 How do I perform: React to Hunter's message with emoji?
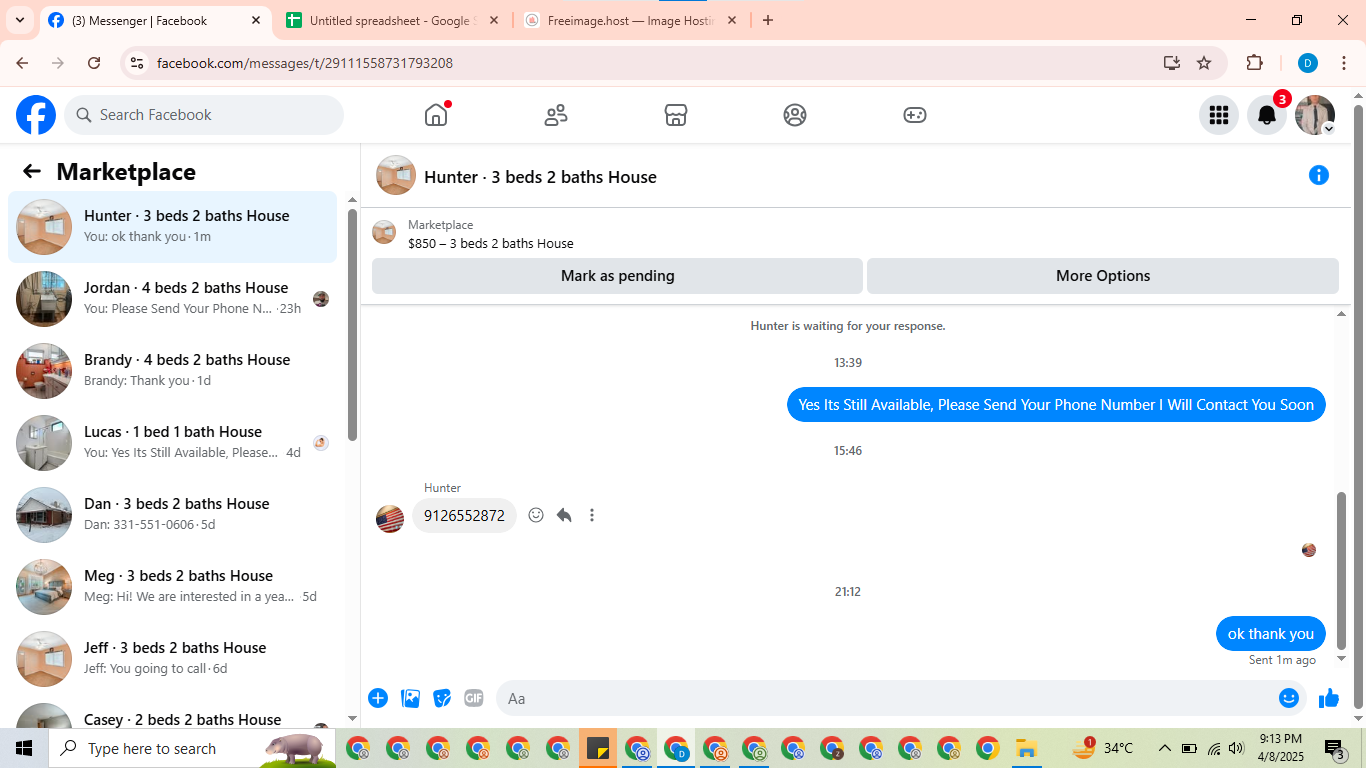click(536, 515)
